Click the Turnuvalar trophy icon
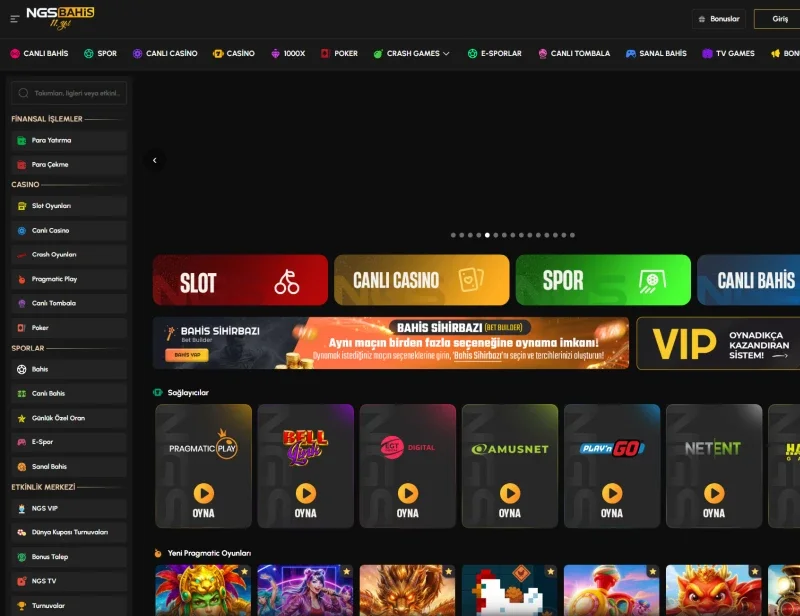The width and height of the screenshot is (800, 616). tap(21, 605)
